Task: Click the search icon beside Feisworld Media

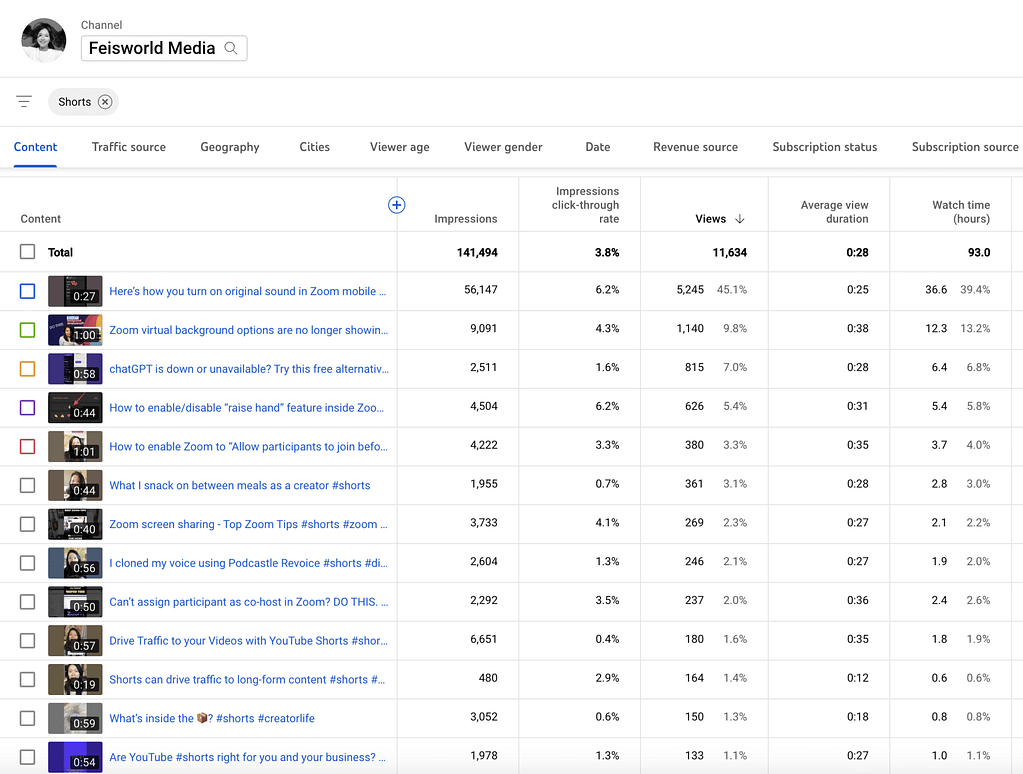Action: point(231,48)
